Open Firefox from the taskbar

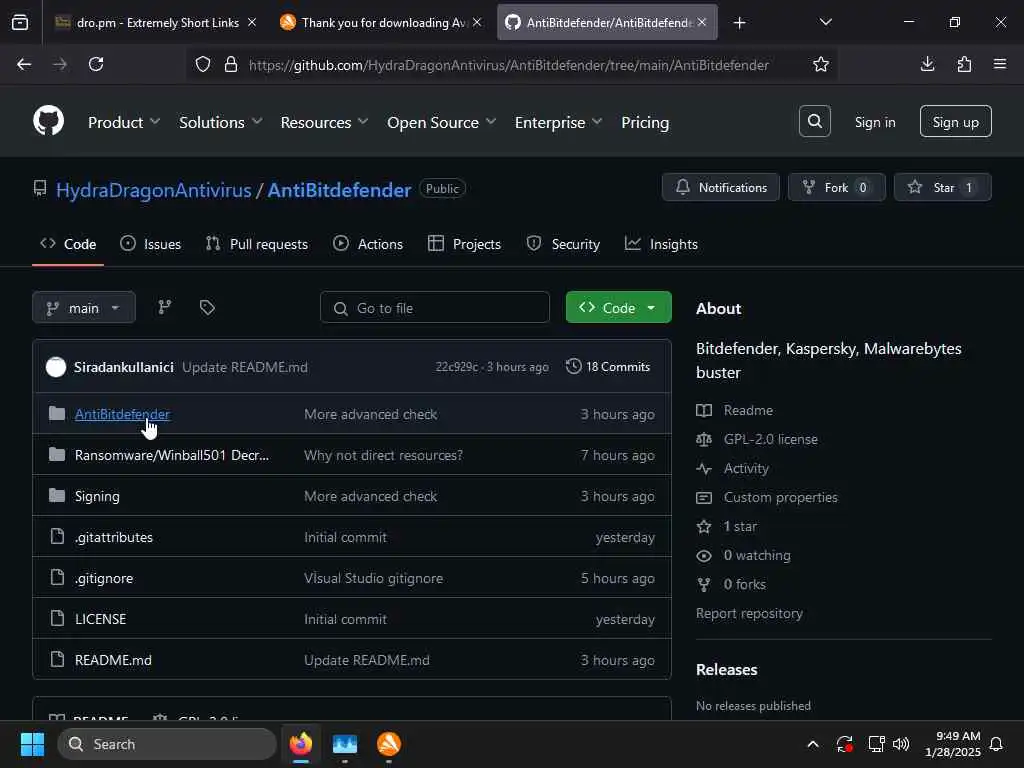(301, 744)
